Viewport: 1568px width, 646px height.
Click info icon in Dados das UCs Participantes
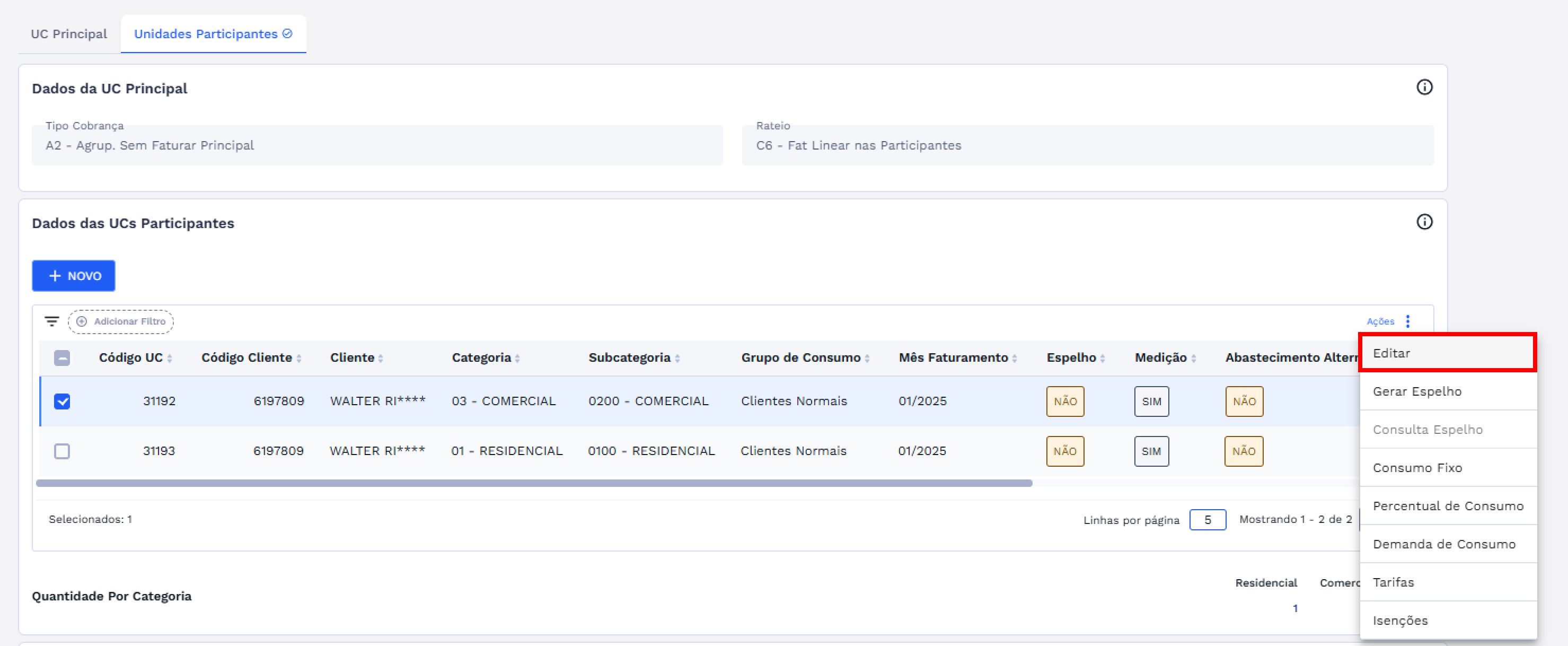coord(1424,222)
